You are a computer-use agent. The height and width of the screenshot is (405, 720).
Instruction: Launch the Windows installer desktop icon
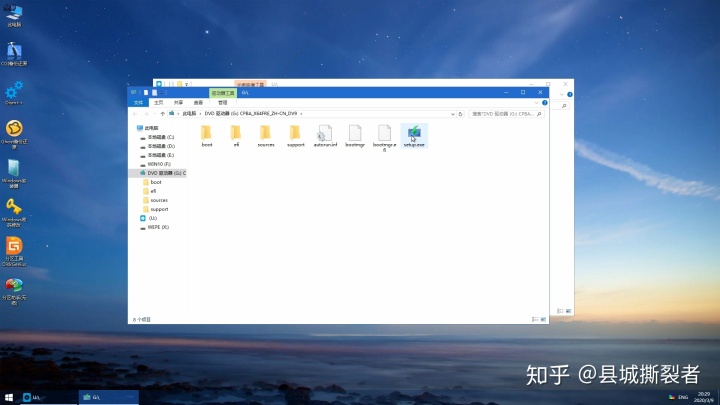[x=14, y=174]
